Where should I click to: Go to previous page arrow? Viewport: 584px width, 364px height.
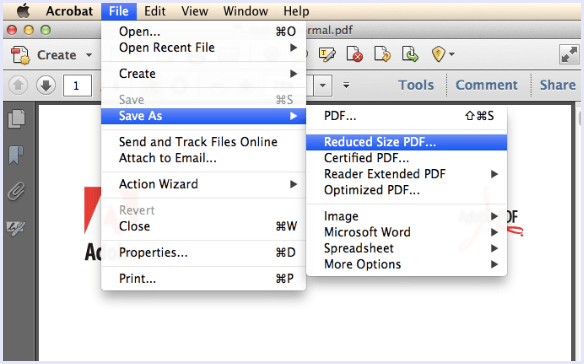click(18, 85)
